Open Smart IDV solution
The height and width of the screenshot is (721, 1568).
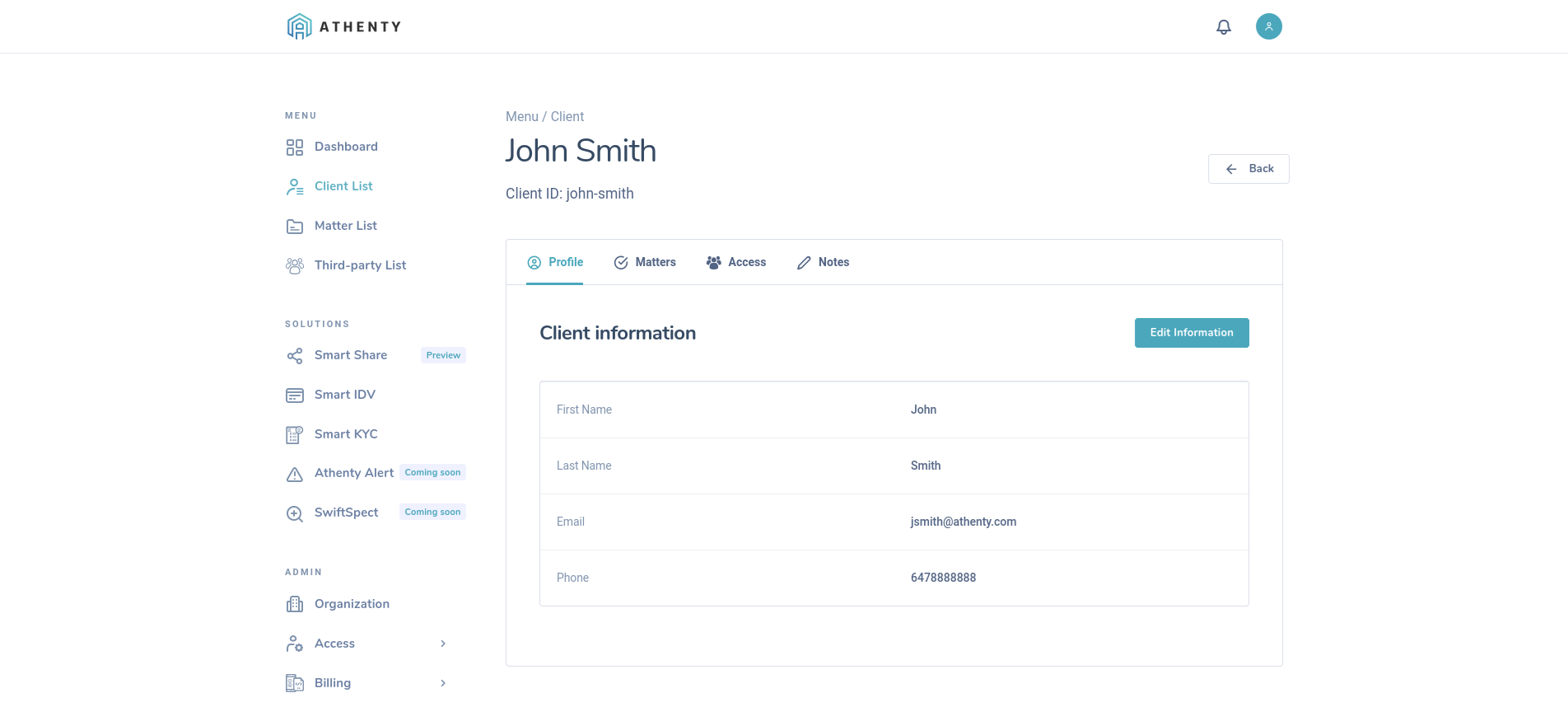(345, 395)
